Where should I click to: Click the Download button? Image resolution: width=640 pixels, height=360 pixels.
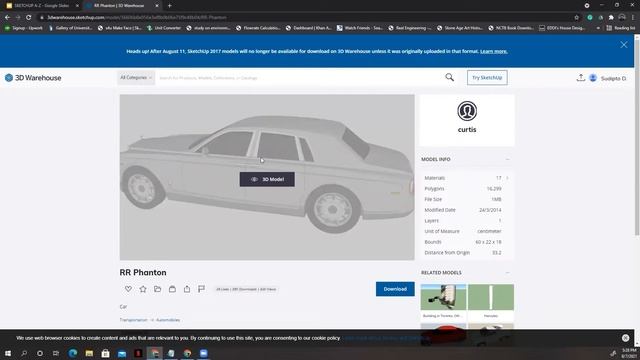[395, 289]
